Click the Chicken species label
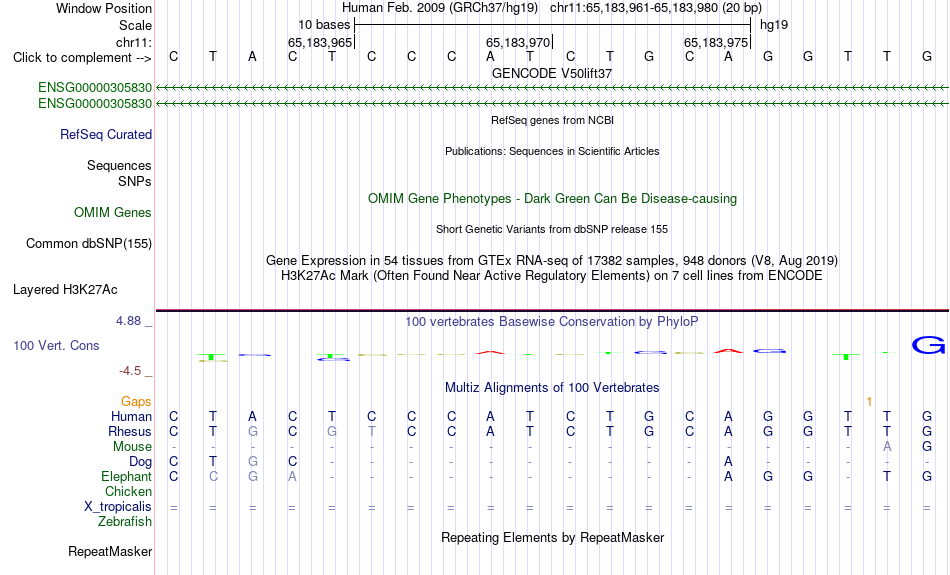The height and width of the screenshot is (575, 950). 128,491
